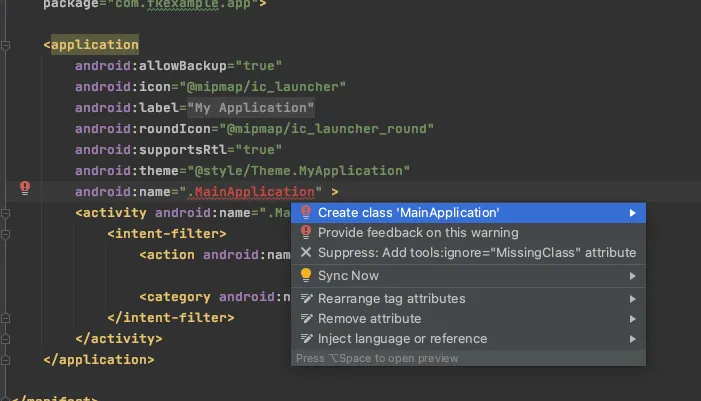Select Suppress MissingClass tools:ignore option
Image resolution: width=701 pixels, height=401 pixels.
click(x=468, y=253)
